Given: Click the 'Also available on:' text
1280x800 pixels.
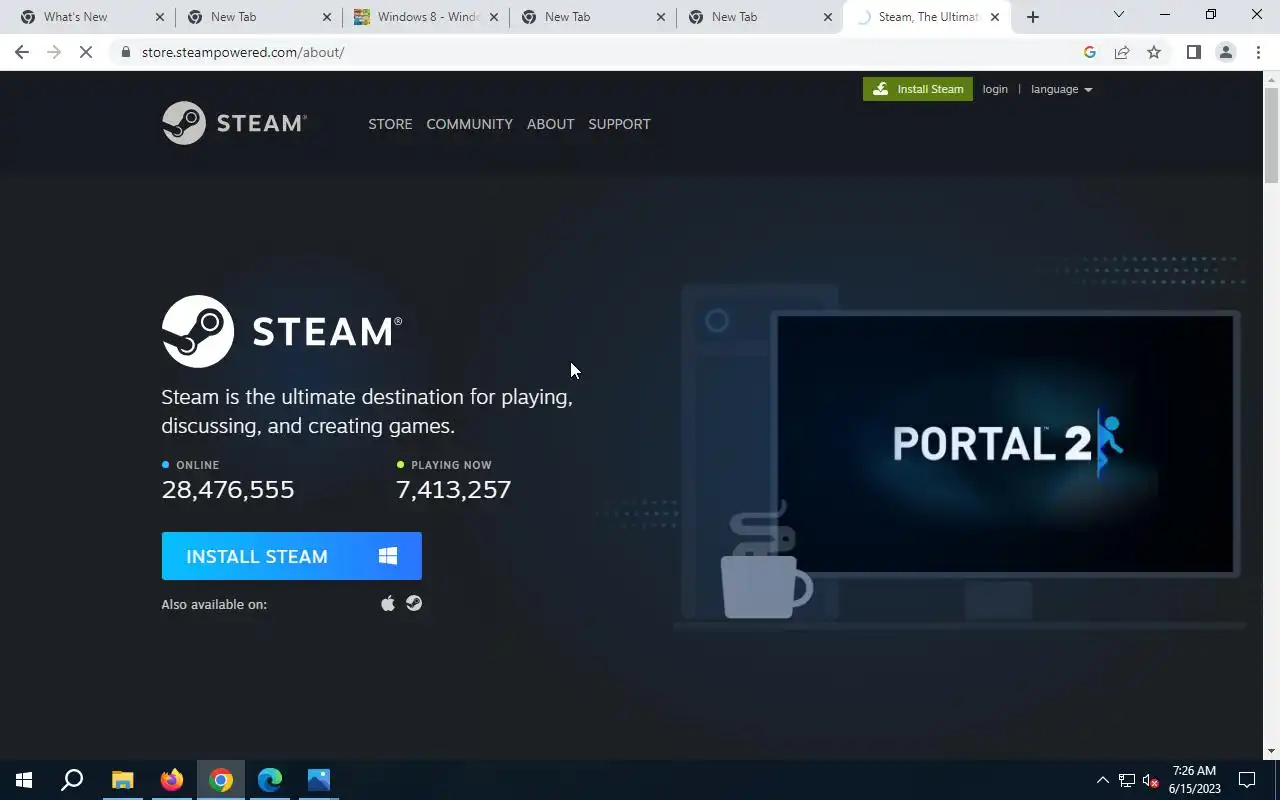Looking at the screenshot, I should click(x=214, y=604).
